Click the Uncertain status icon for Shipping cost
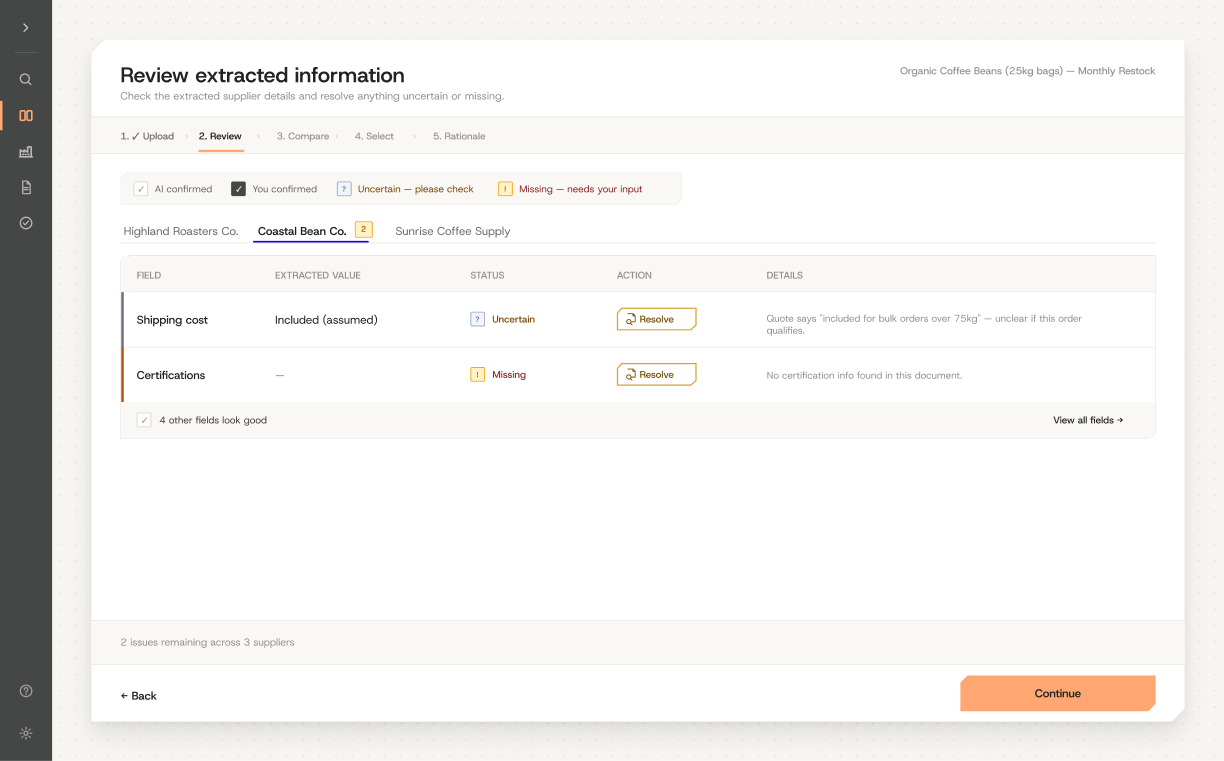 (478, 319)
